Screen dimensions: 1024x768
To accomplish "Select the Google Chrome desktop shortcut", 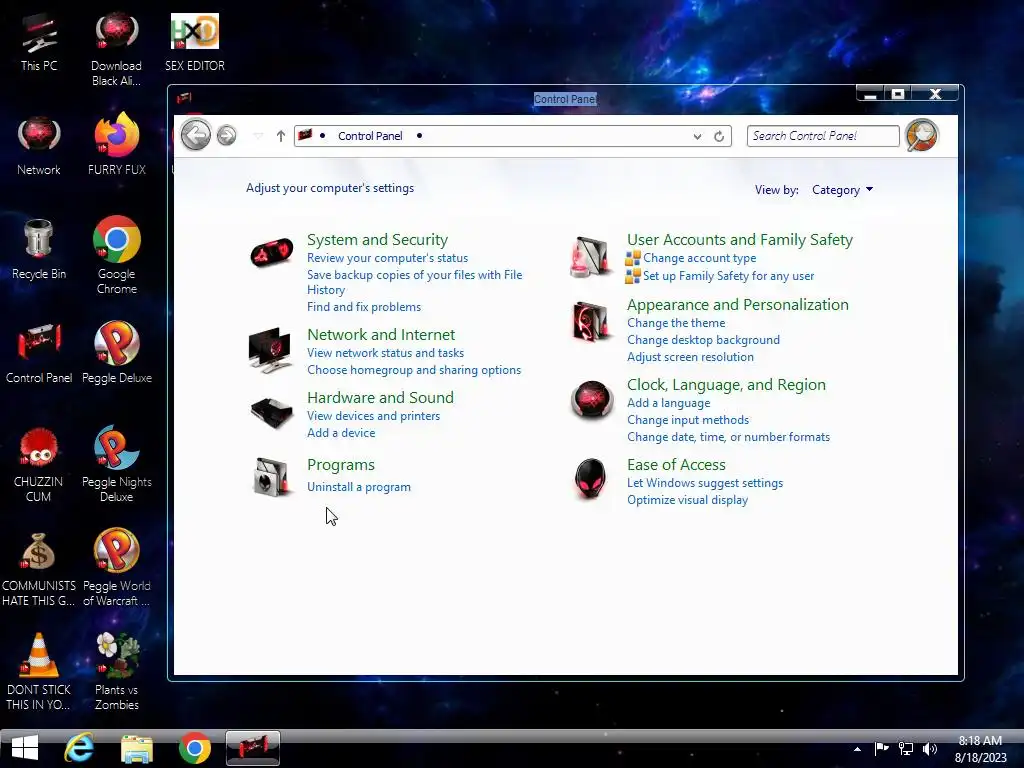I will point(117,256).
